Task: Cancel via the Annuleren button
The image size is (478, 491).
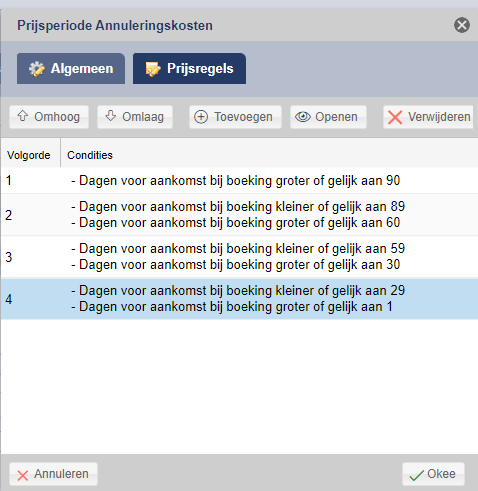Action: (x=53, y=474)
